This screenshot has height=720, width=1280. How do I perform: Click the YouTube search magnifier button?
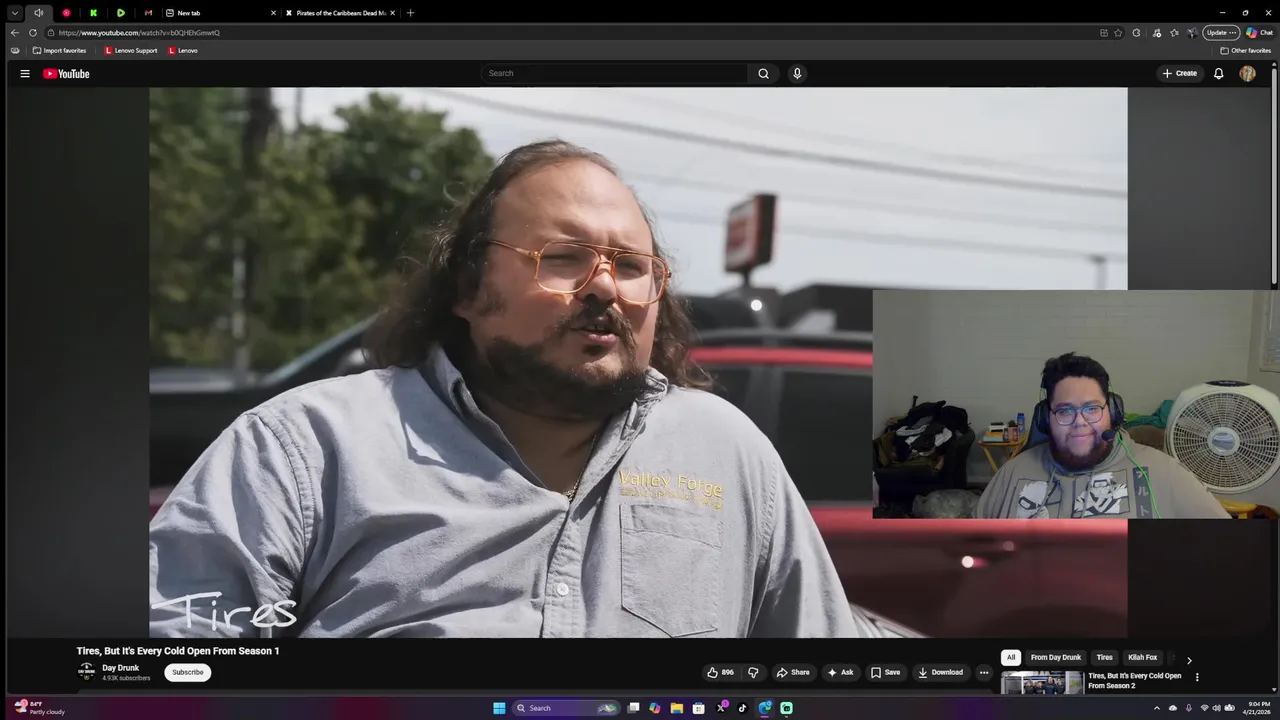(x=763, y=73)
